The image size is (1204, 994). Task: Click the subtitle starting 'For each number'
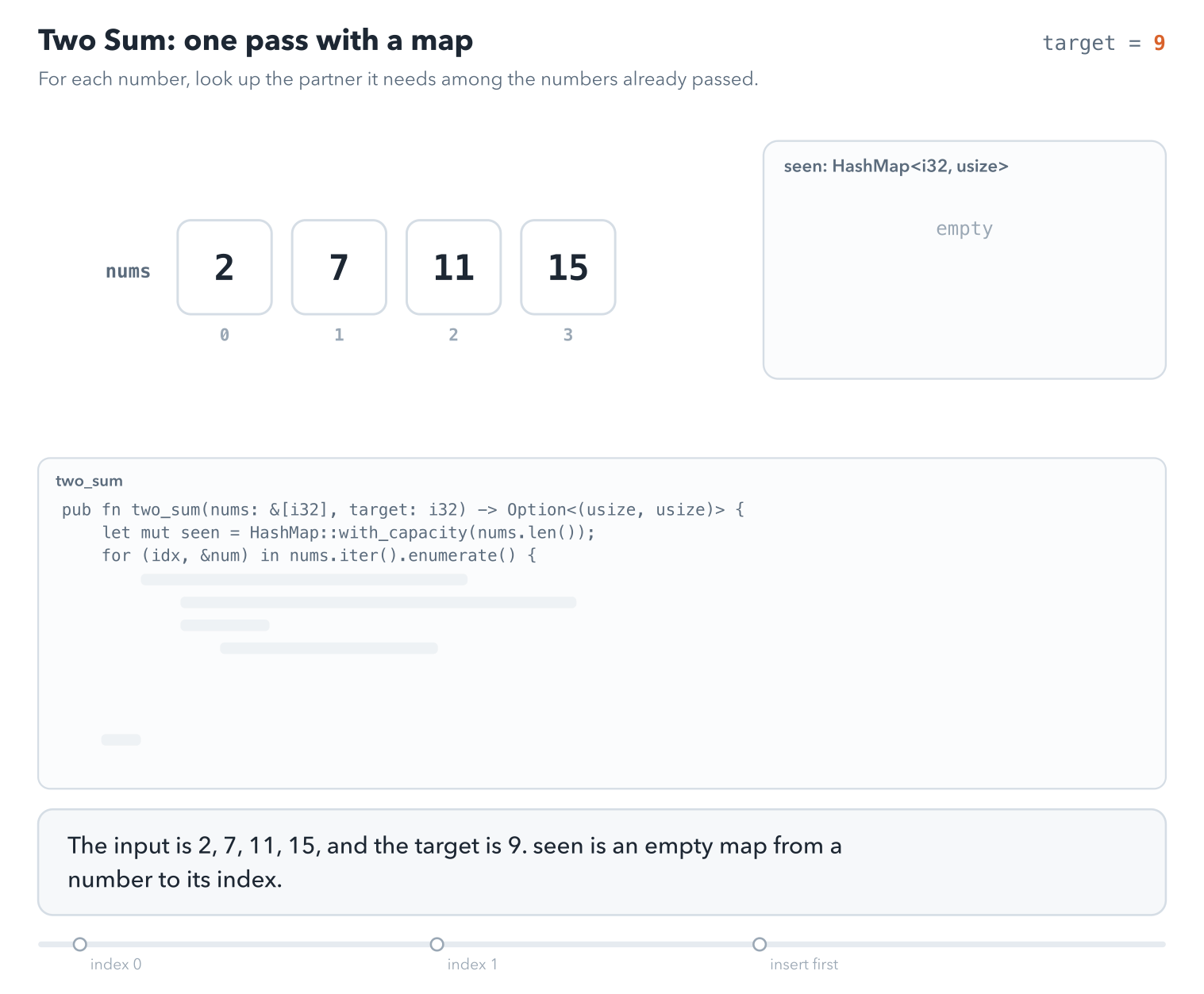398,79
